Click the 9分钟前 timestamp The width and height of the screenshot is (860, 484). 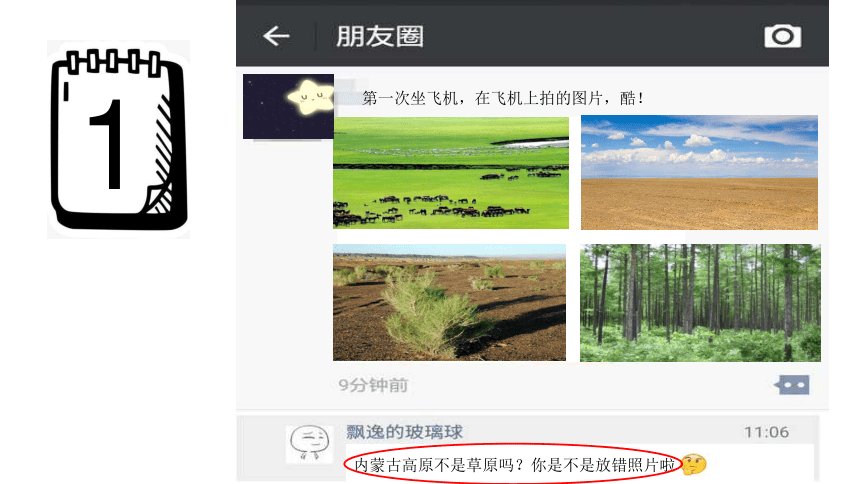coord(373,385)
